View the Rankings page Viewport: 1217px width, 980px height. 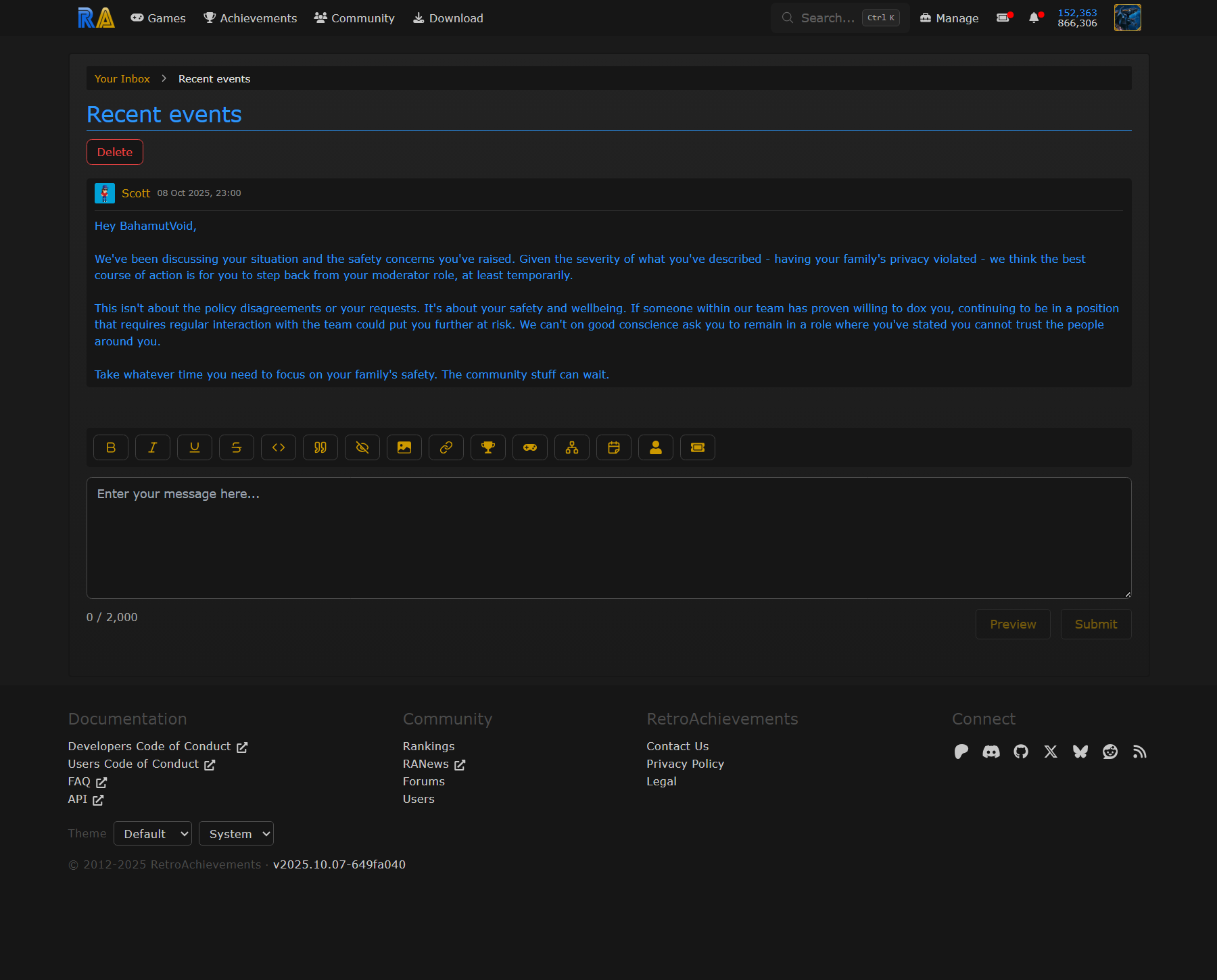click(x=429, y=746)
